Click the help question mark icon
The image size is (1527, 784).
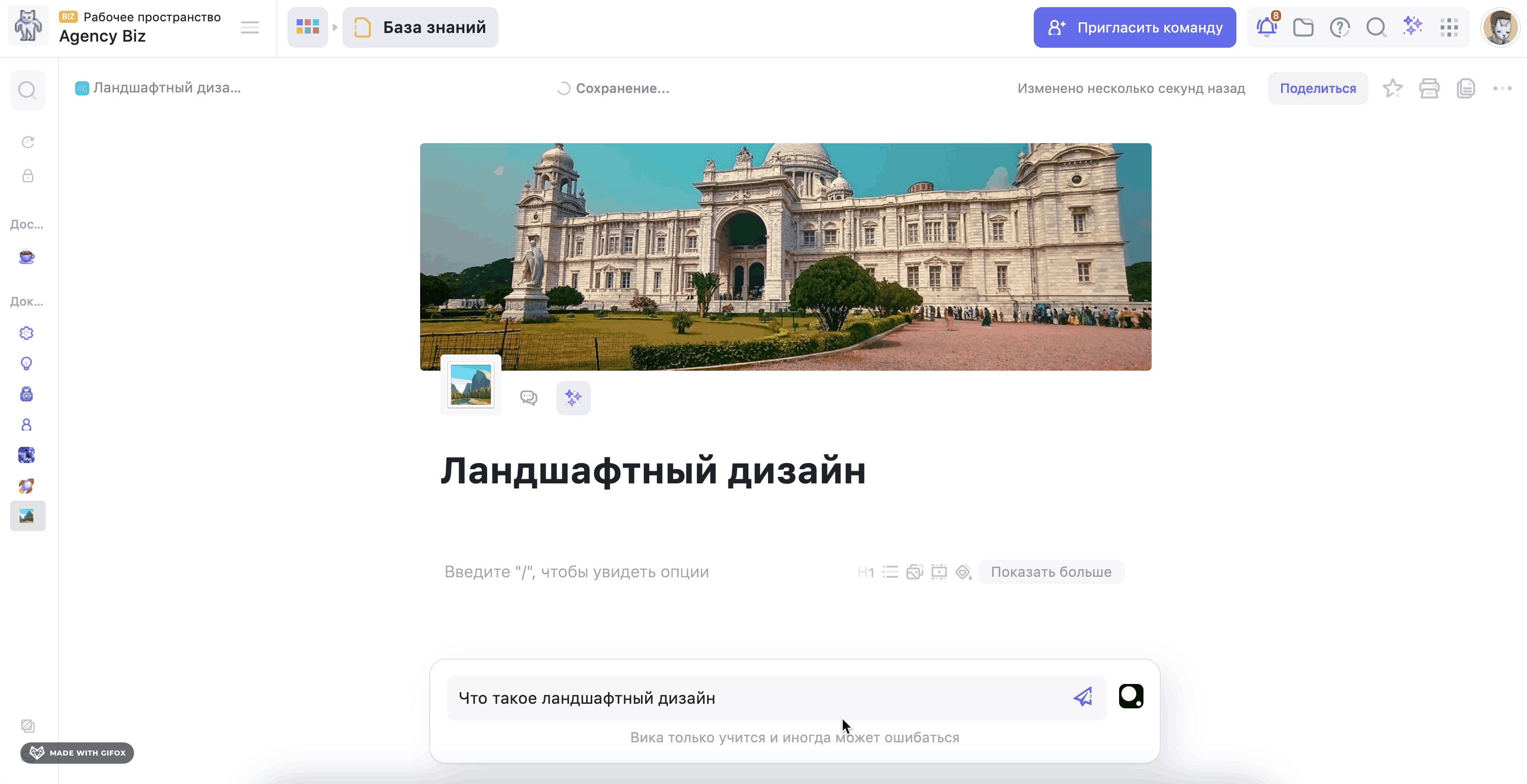coord(1339,27)
